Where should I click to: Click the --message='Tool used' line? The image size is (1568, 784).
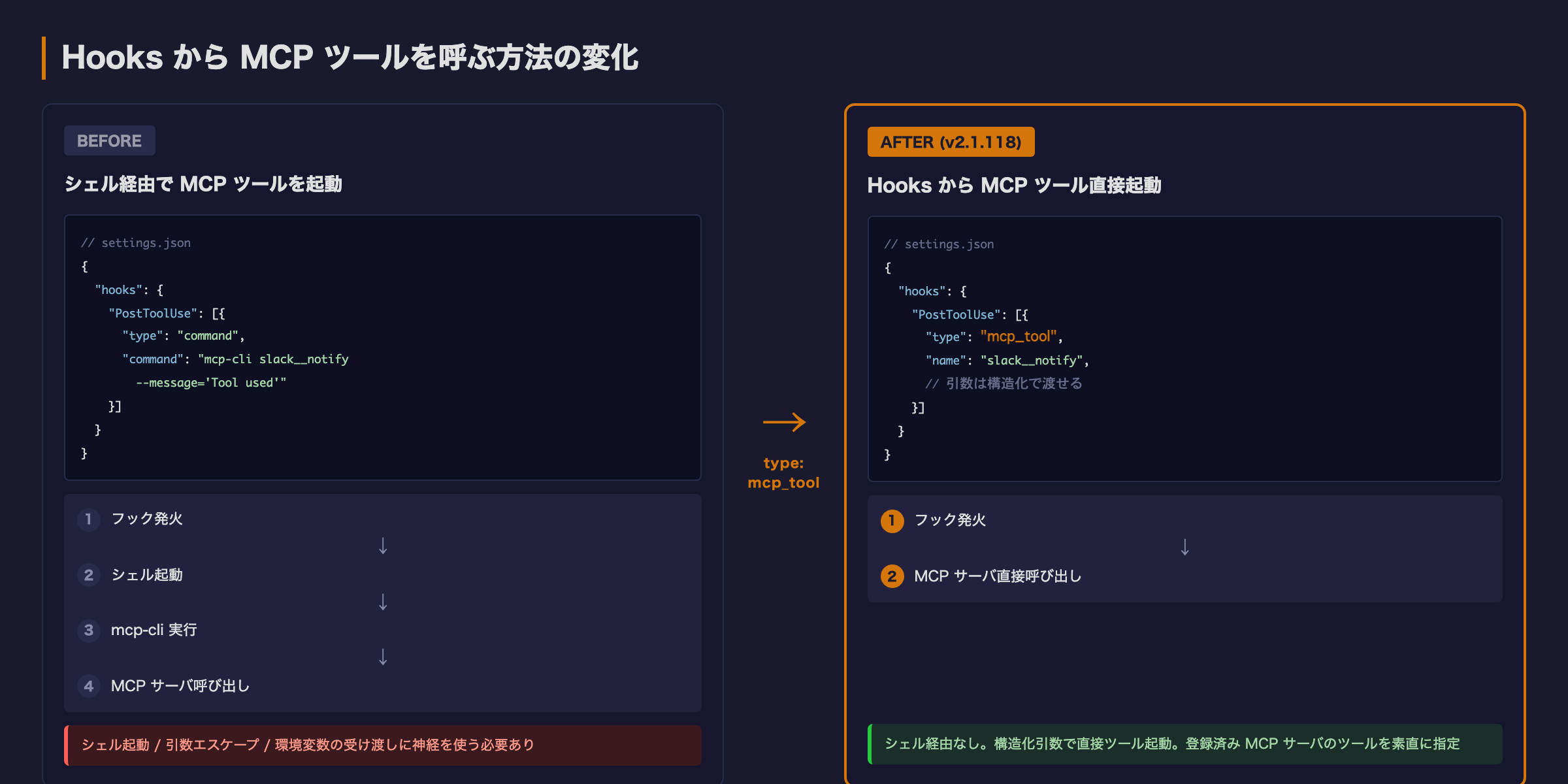tap(211, 383)
